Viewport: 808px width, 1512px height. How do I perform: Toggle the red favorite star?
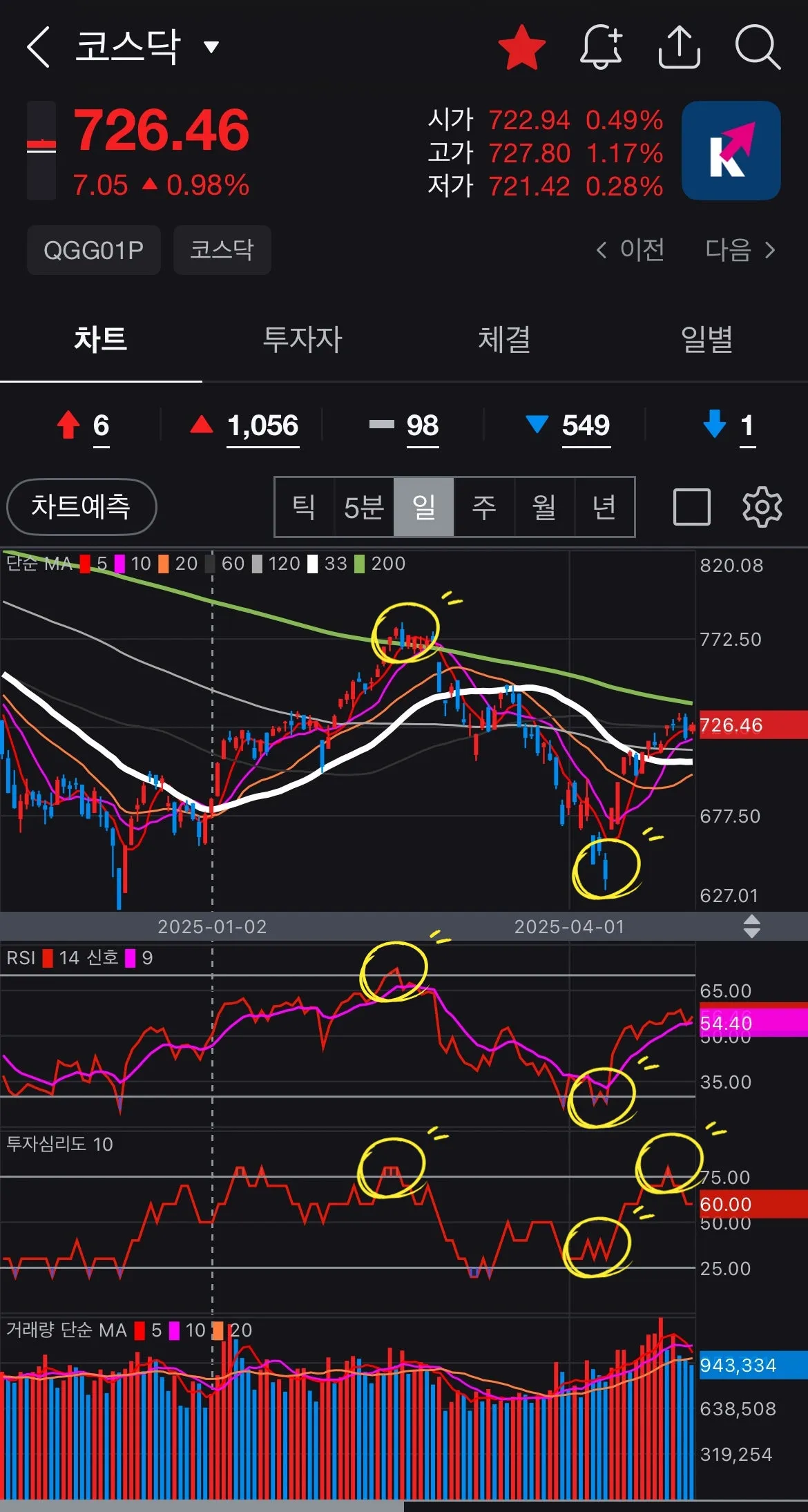(521, 47)
